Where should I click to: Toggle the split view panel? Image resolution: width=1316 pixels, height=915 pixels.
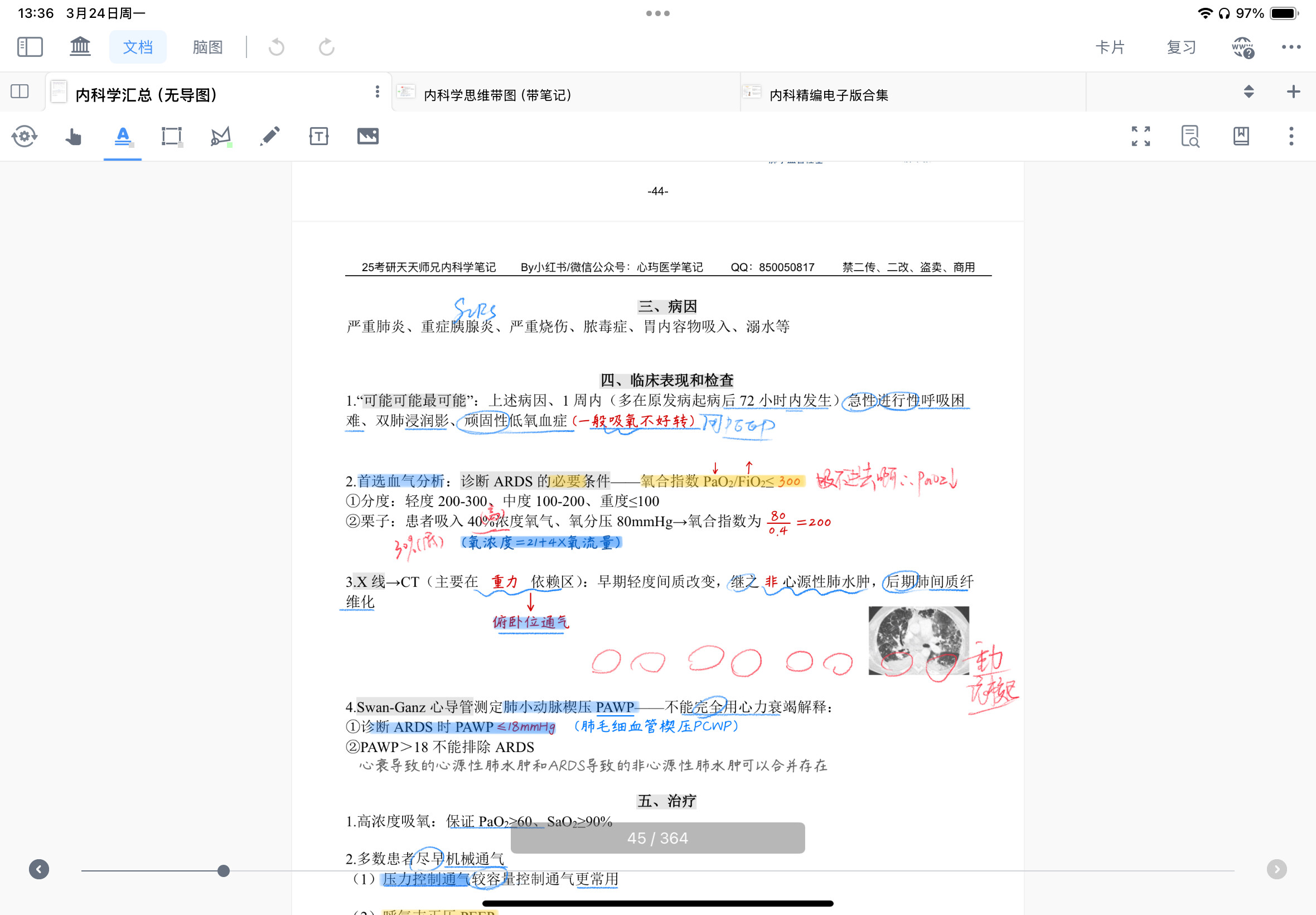point(20,92)
